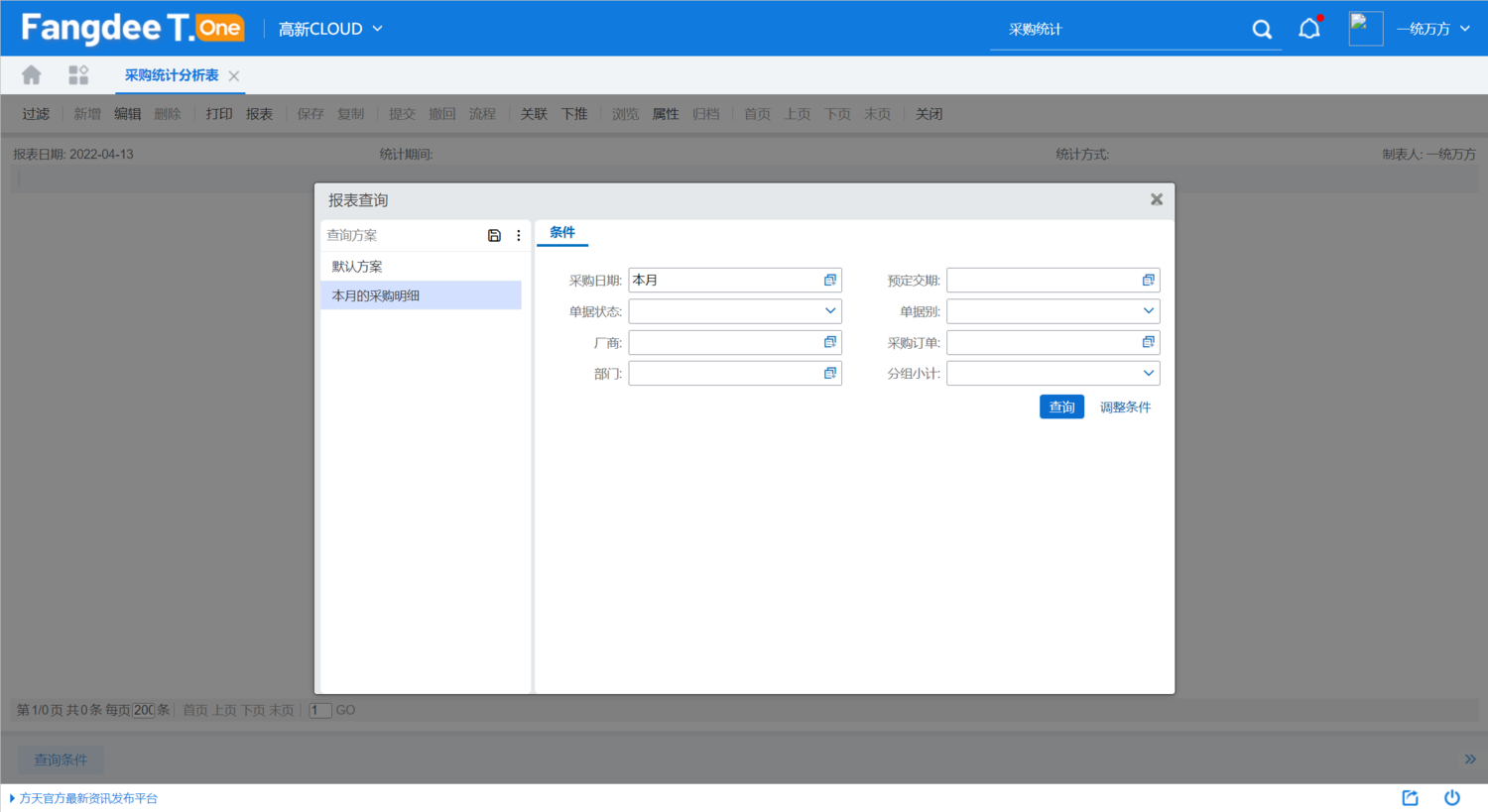Select the 条件 tab
The height and width of the screenshot is (812, 1488).
(562, 233)
